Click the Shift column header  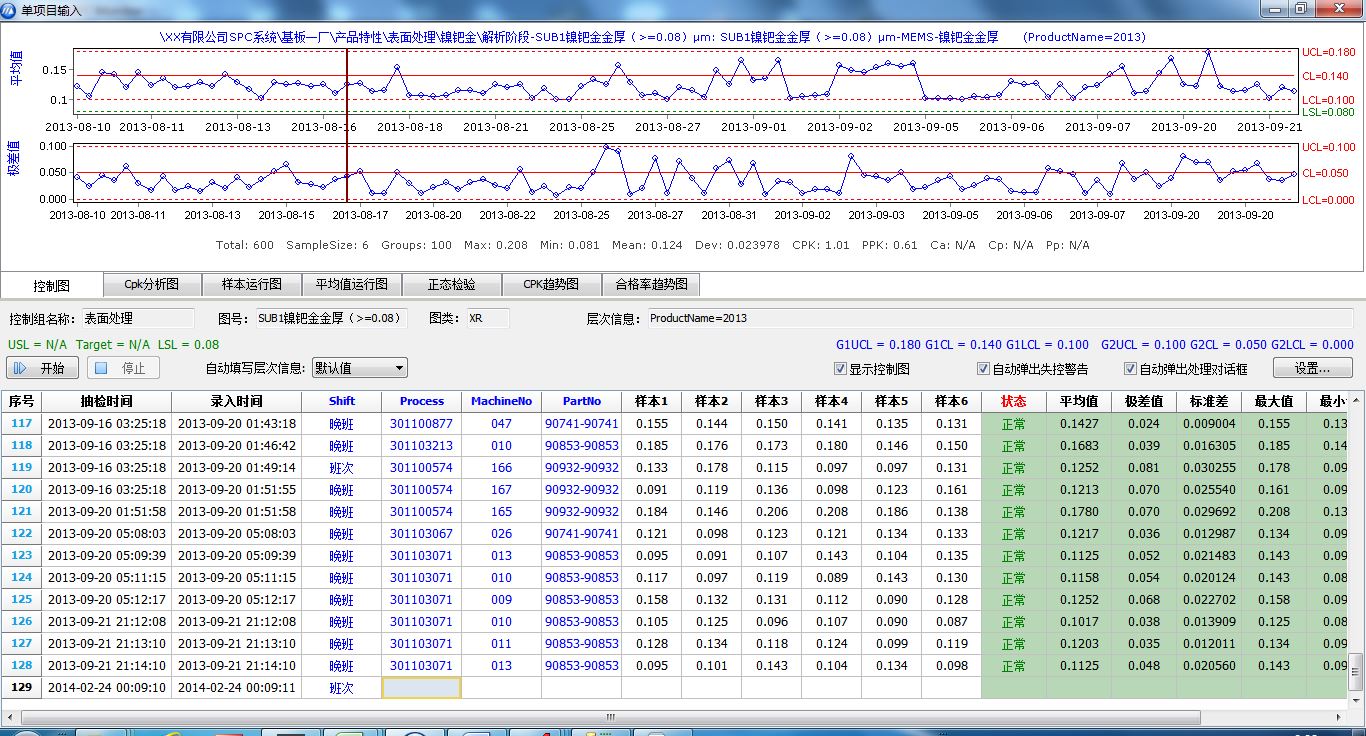342,401
